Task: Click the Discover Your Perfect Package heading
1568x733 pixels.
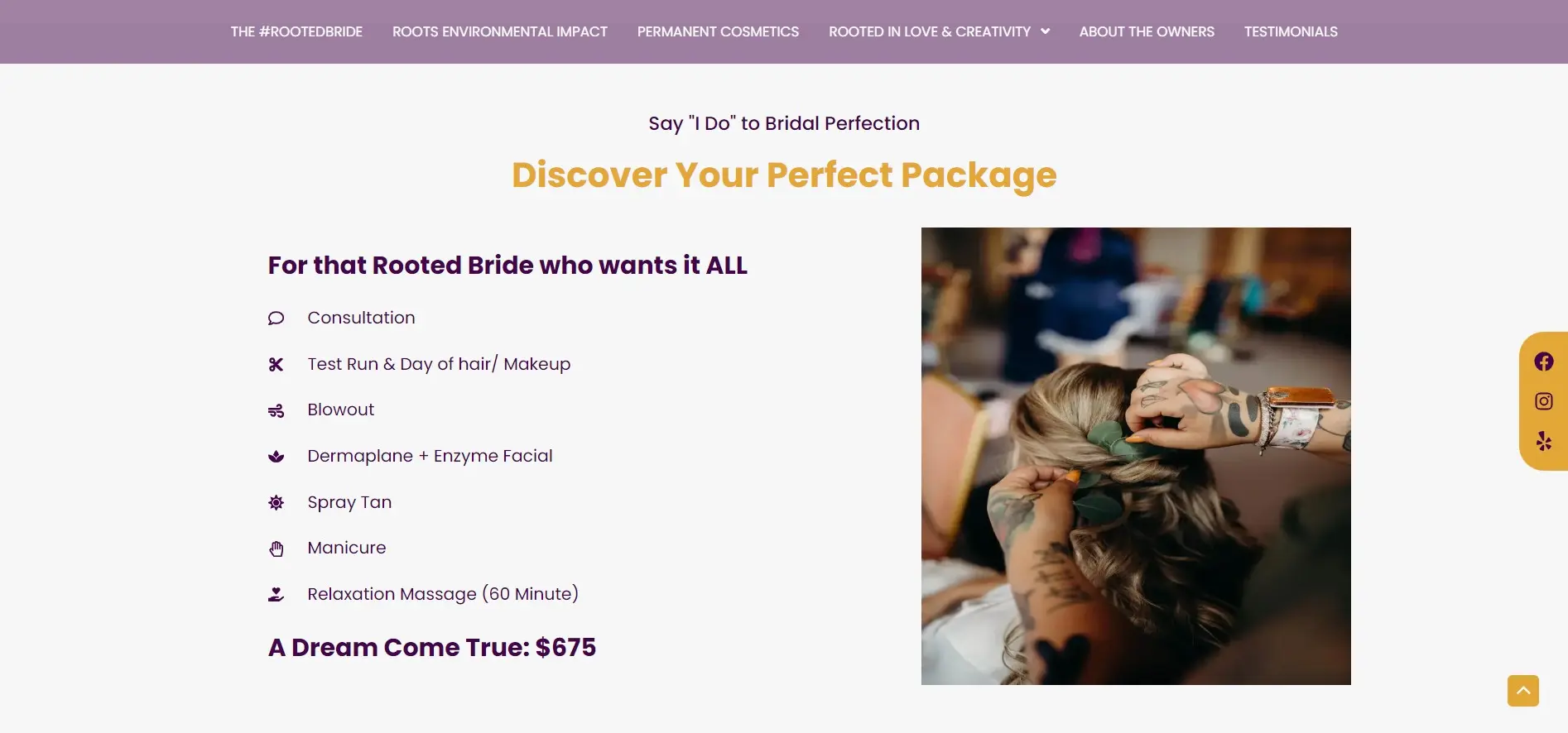Action: click(x=784, y=175)
